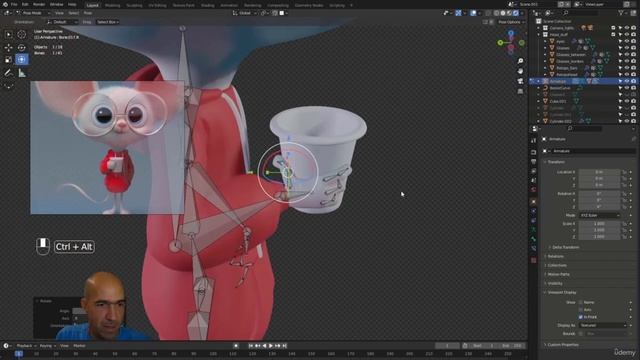Click play animation button in timeline
The image size is (640, 360).
271,346
